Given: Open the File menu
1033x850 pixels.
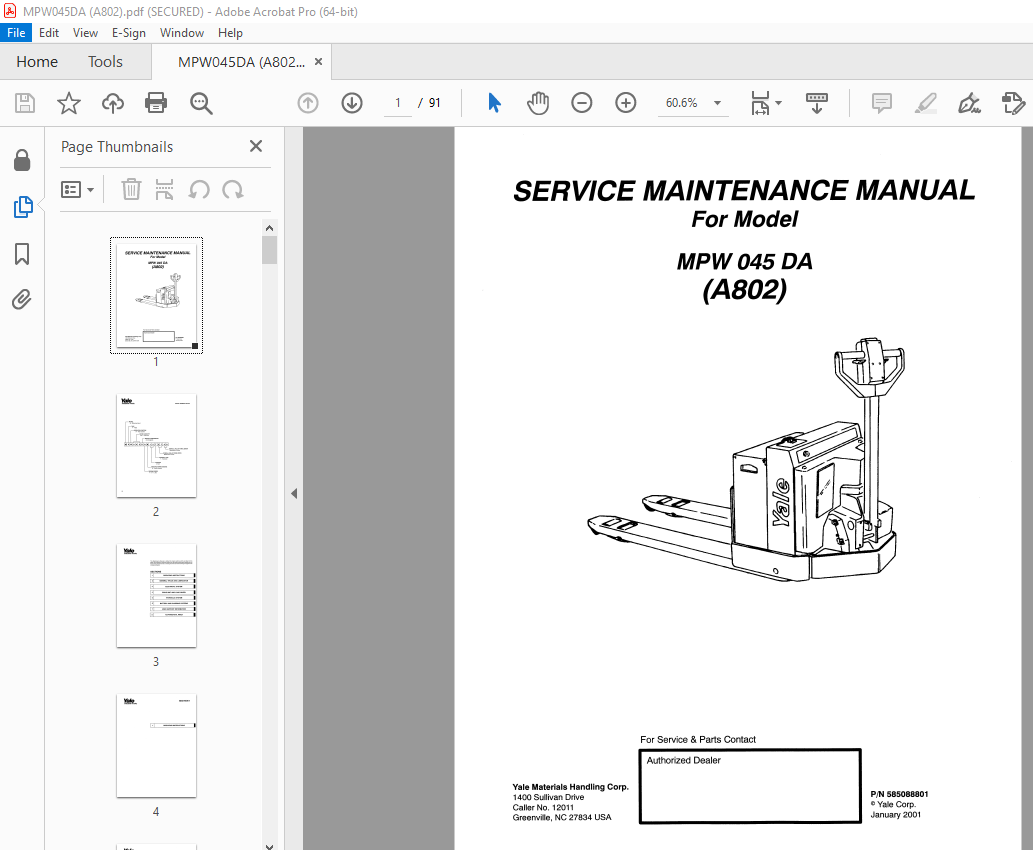Looking at the screenshot, I should 16,33.
